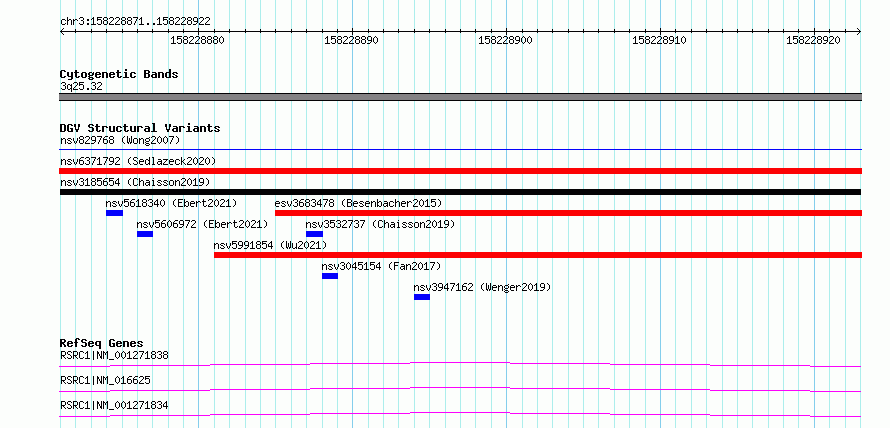The width and height of the screenshot is (890, 428).
Task: Open the nsv3185654 (Chaisson2019) label
Action: pos(135,182)
